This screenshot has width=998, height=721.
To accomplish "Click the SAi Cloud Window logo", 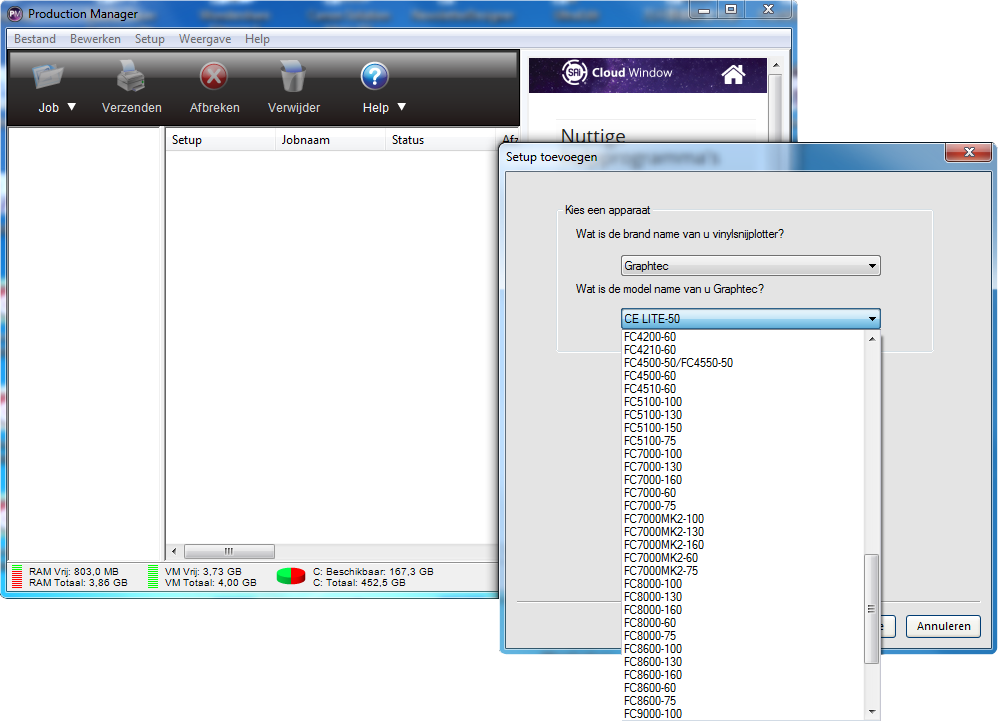I will [x=617, y=73].
